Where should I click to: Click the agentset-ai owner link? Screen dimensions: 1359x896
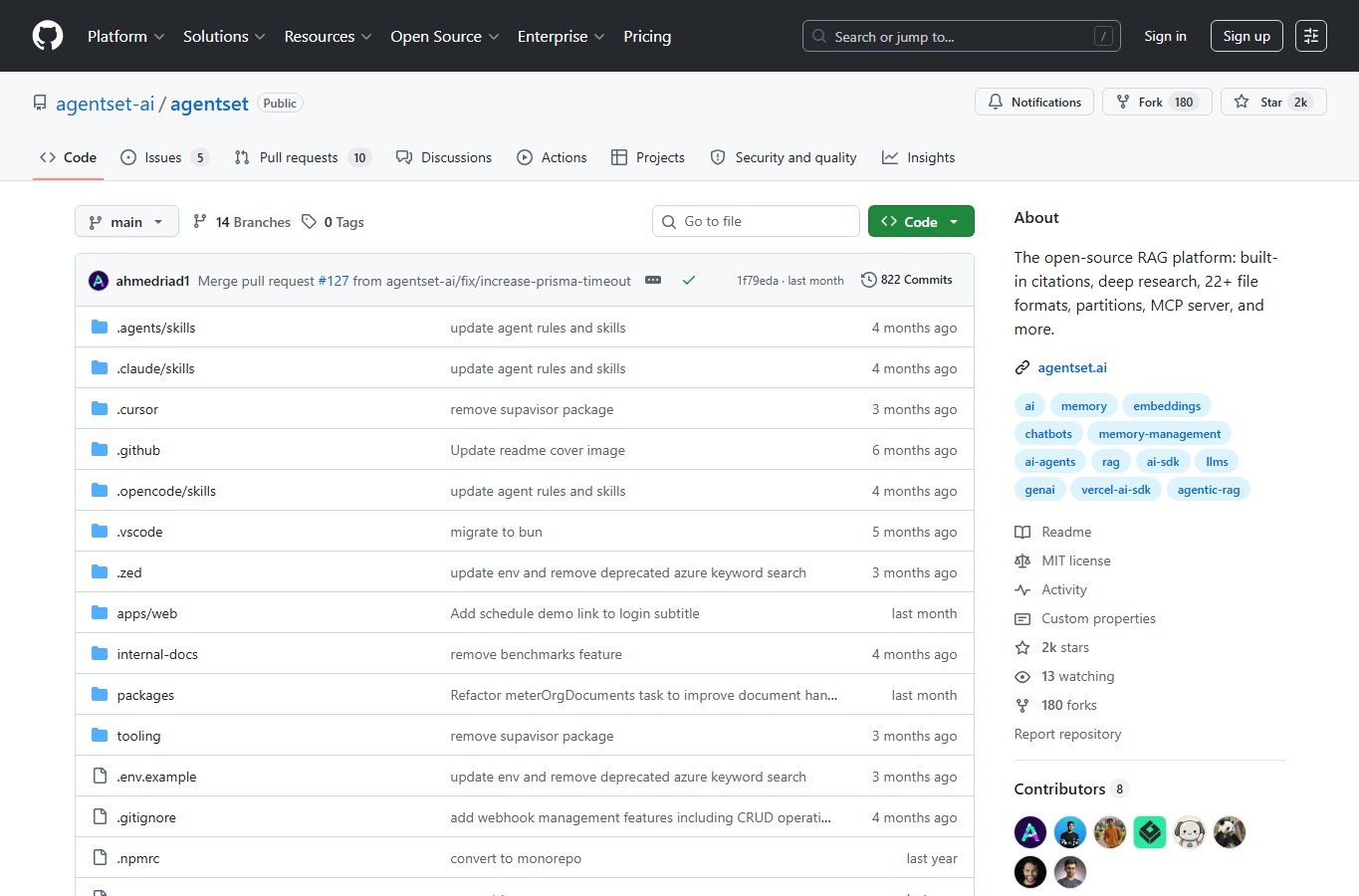click(x=106, y=104)
